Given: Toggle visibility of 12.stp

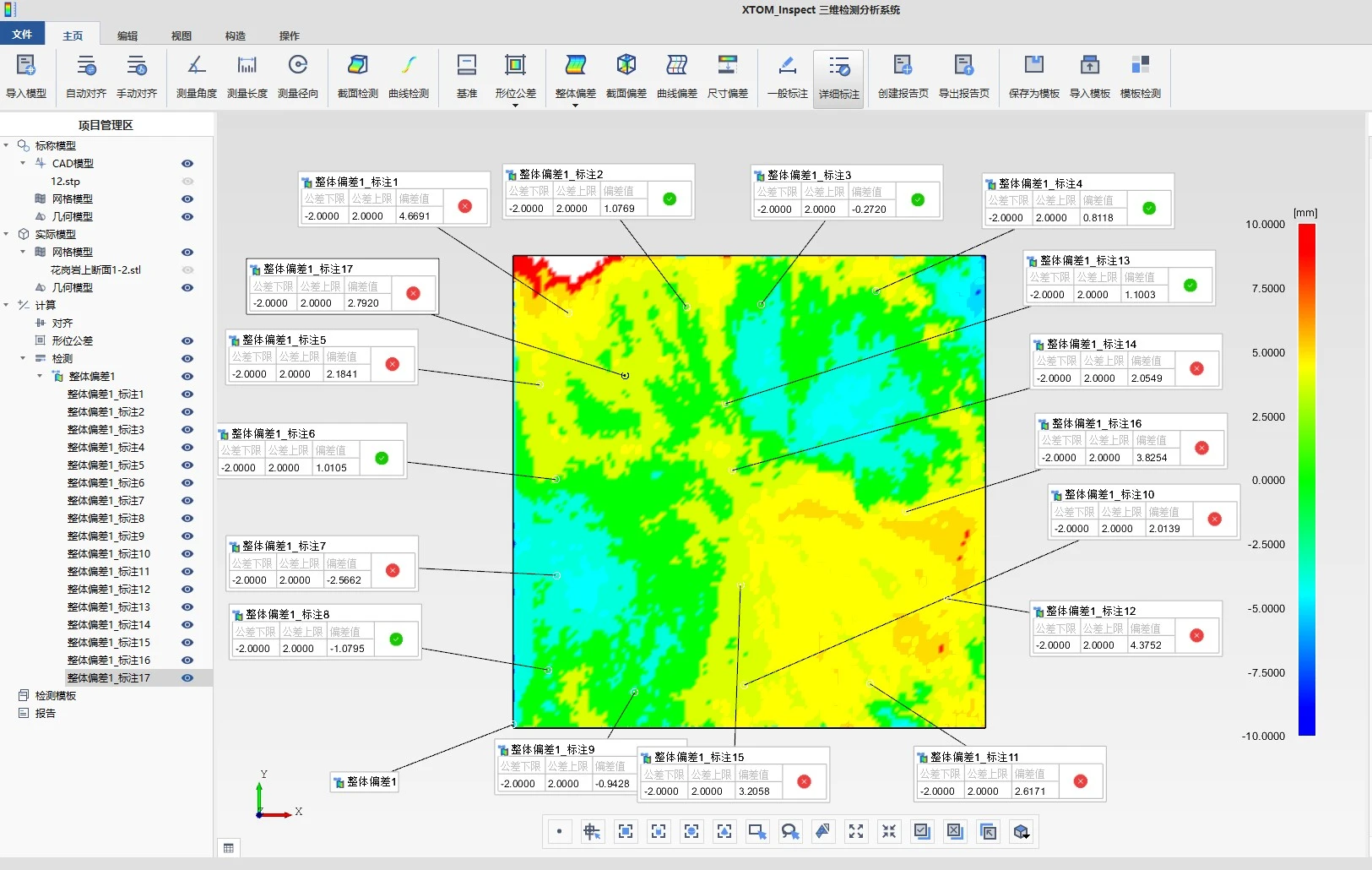Looking at the screenshot, I should [x=187, y=182].
